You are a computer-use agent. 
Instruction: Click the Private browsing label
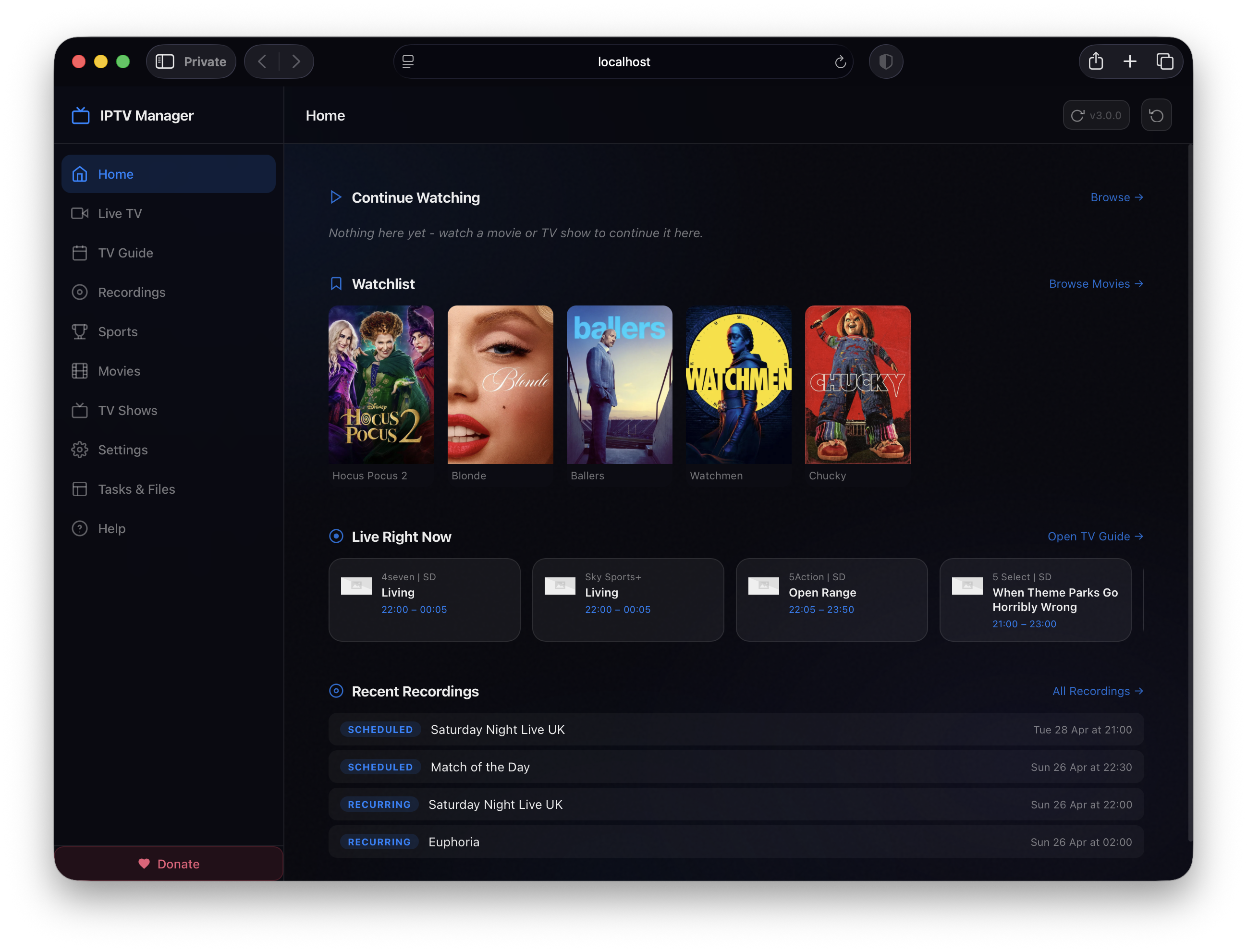(x=205, y=62)
